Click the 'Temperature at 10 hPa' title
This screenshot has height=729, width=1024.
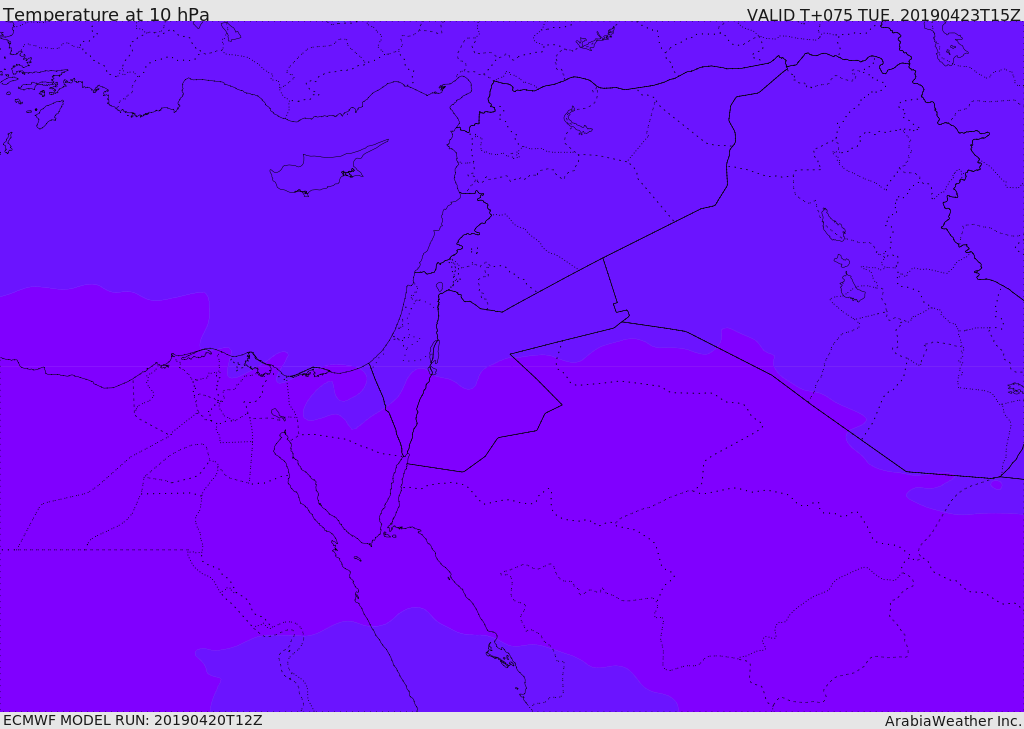pyautogui.click(x=106, y=14)
